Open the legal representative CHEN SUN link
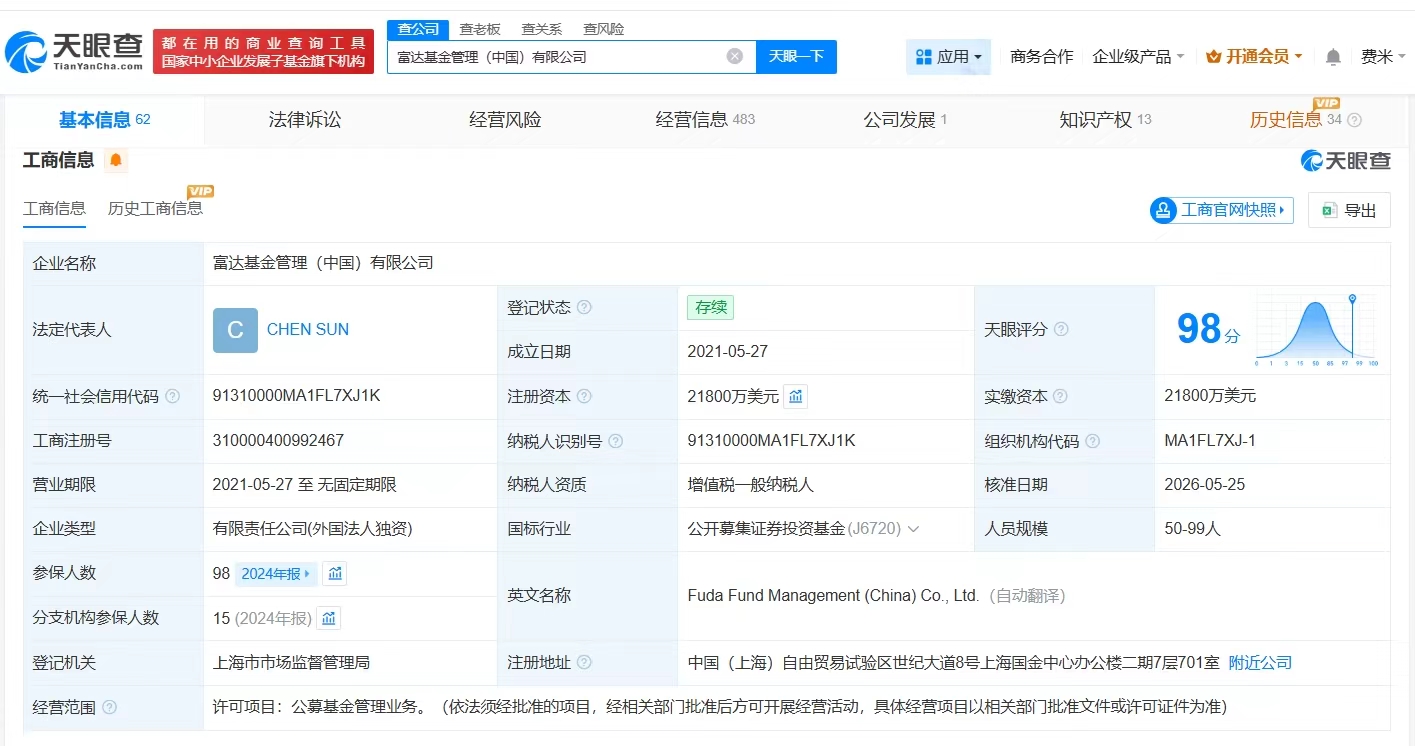Viewport: 1415px width, 746px height. coord(308,330)
